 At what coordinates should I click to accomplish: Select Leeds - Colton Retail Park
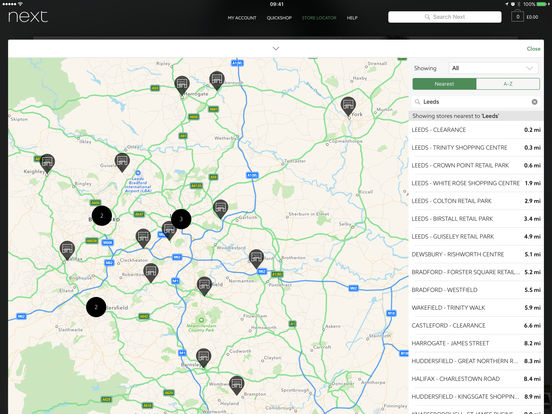point(476,201)
